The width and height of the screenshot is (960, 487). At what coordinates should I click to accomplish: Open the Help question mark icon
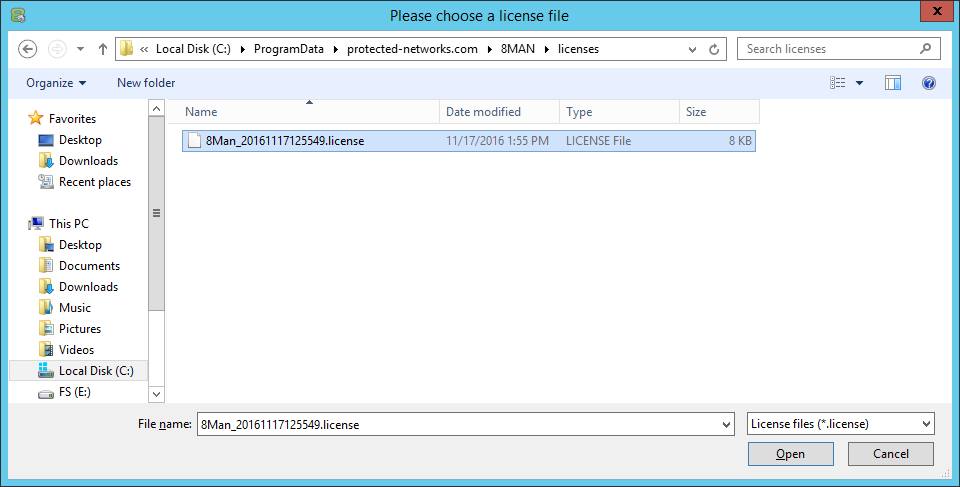click(x=928, y=83)
